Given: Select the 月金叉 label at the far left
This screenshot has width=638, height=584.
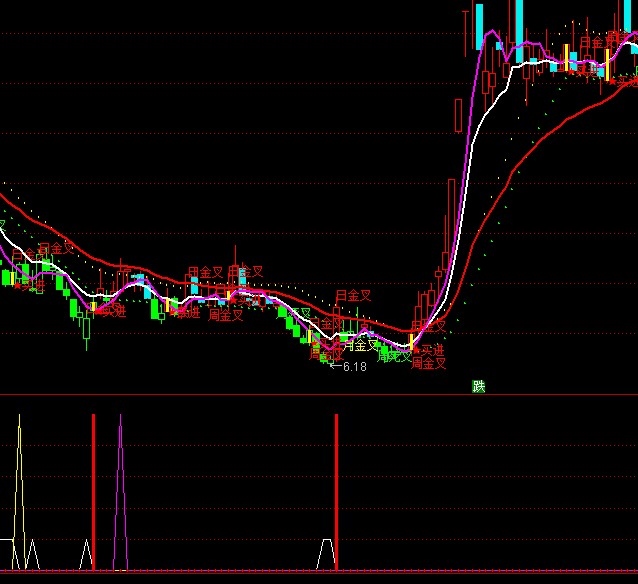Looking at the screenshot, I should (56, 247).
